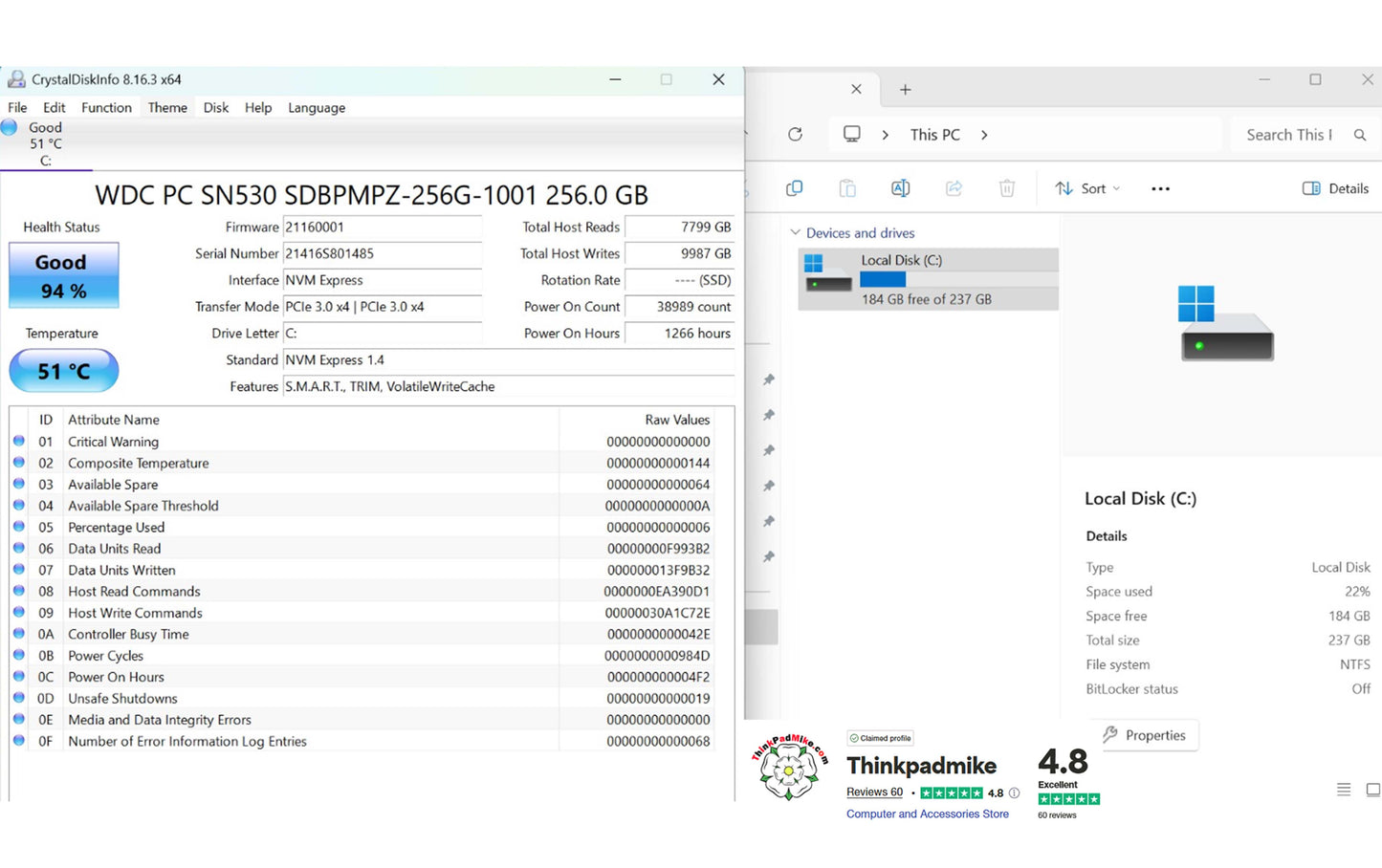Click status dot beside Host Read Commands
1382x868 pixels.
tap(19, 591)
